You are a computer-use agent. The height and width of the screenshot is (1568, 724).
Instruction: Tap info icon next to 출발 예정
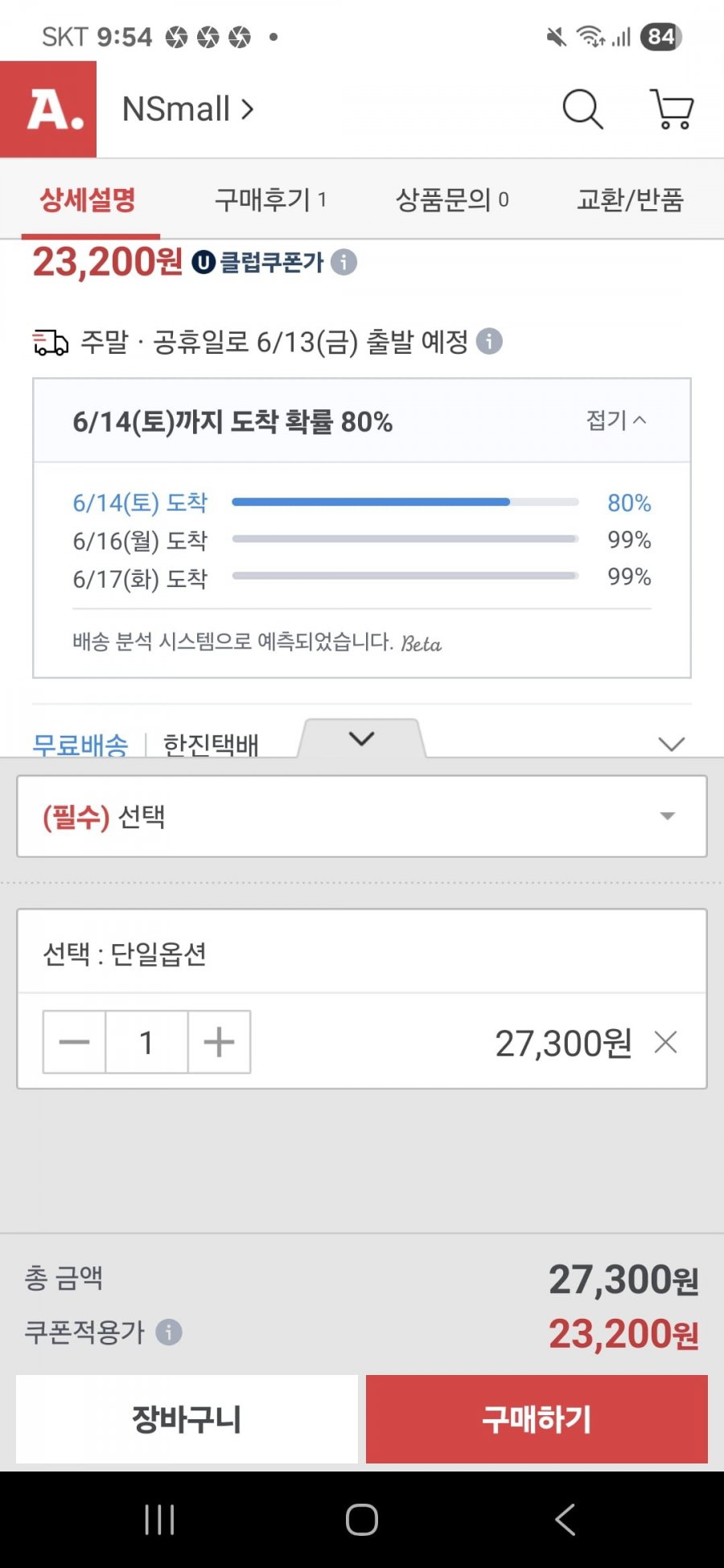[x=489, y=342]
